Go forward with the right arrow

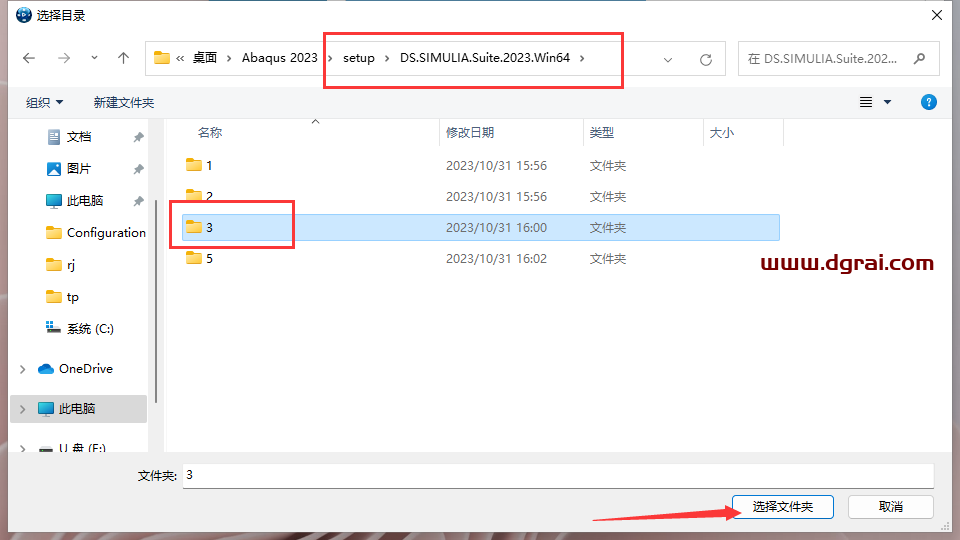coord(64,58)
